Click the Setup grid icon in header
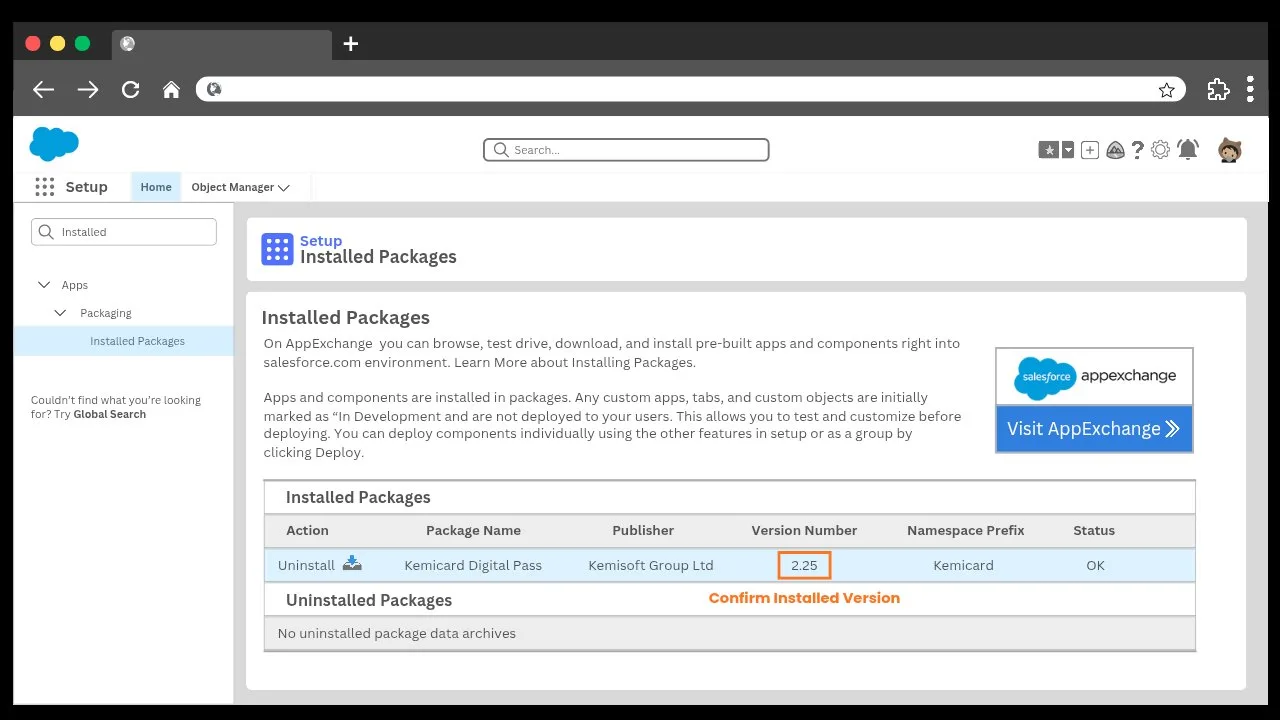The height and width of the screenshot is (720, 1280). tap(277, 249)
